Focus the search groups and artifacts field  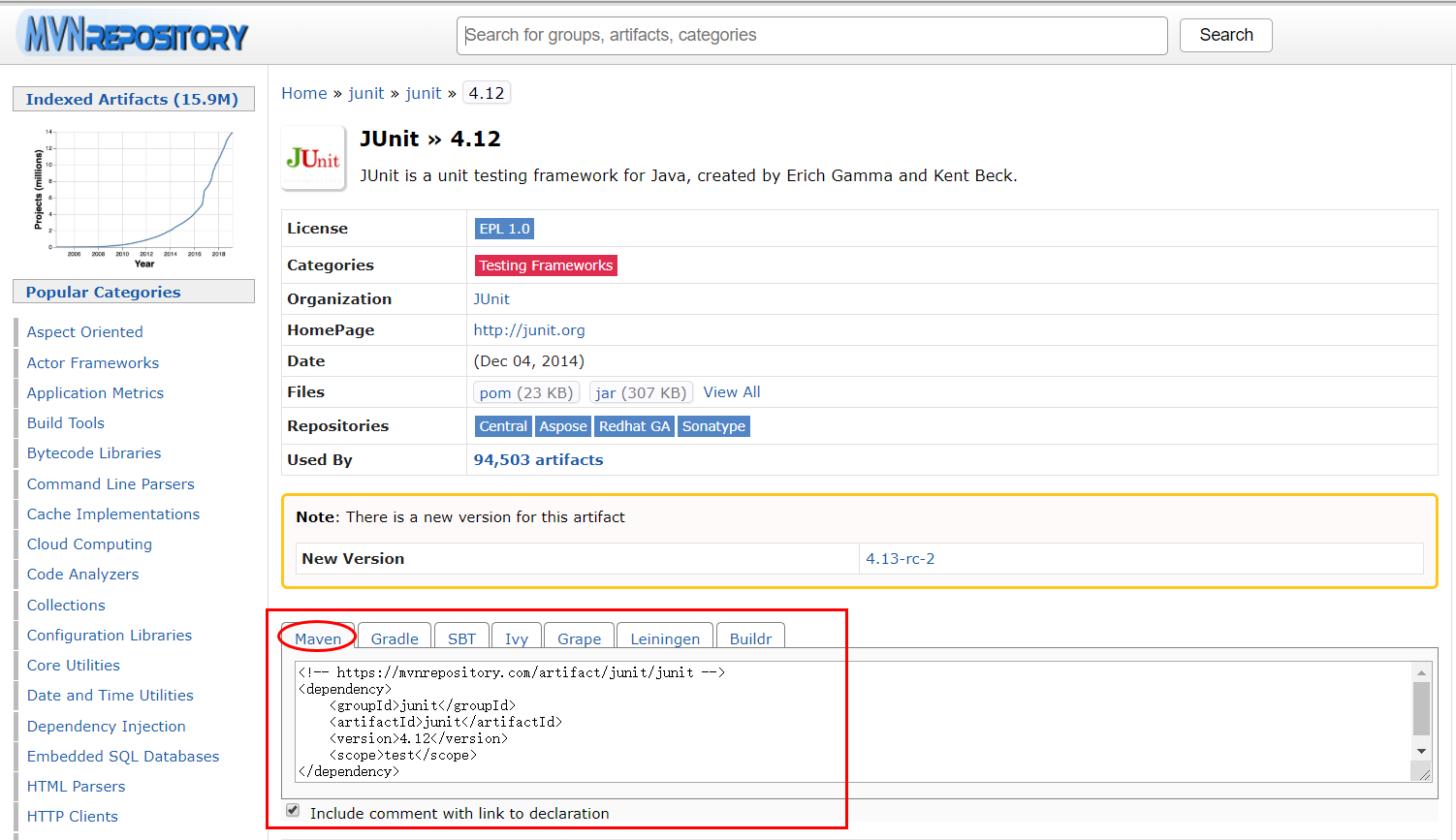(x=811, y=36)
